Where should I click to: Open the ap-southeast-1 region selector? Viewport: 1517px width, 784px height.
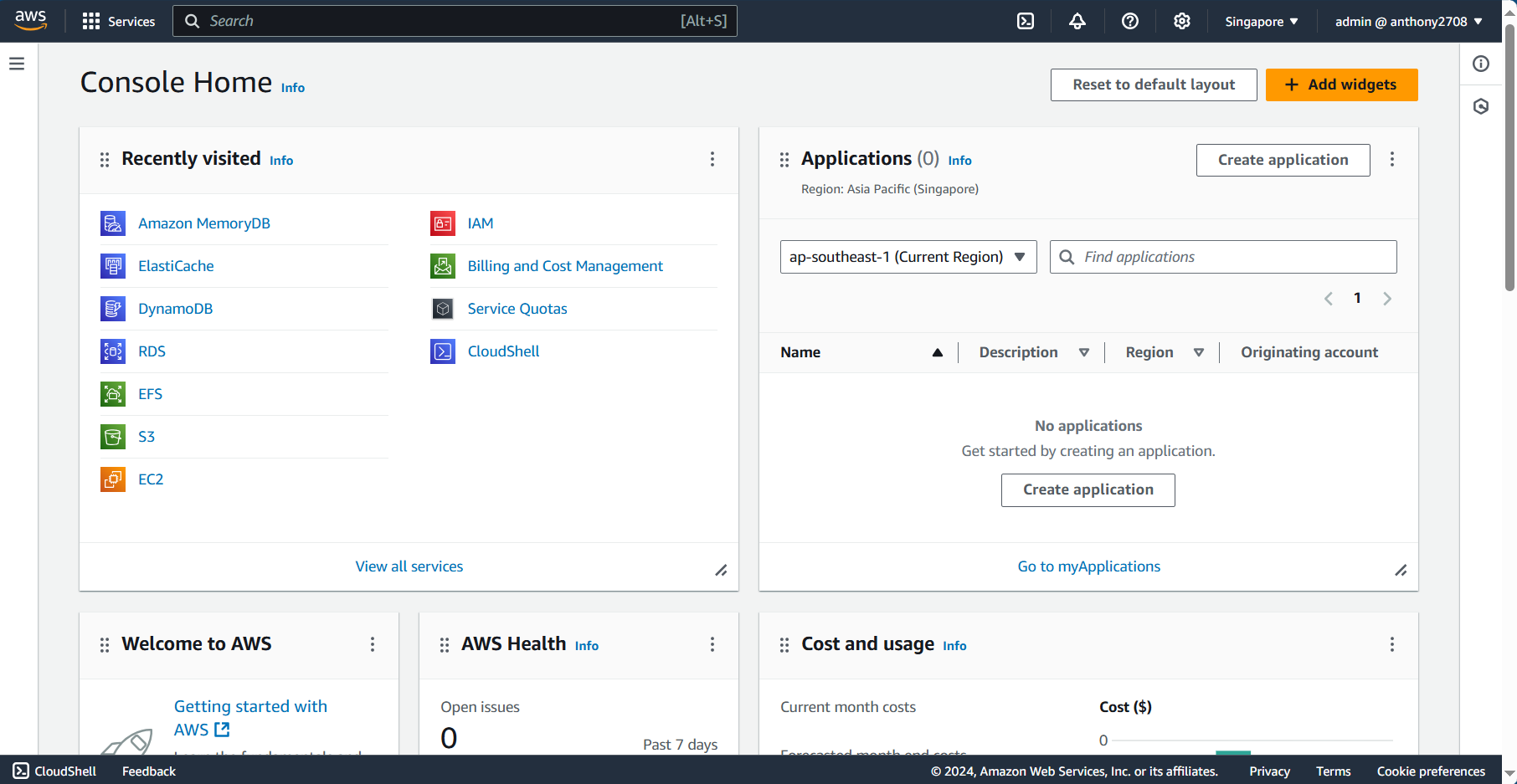(908, 257)
